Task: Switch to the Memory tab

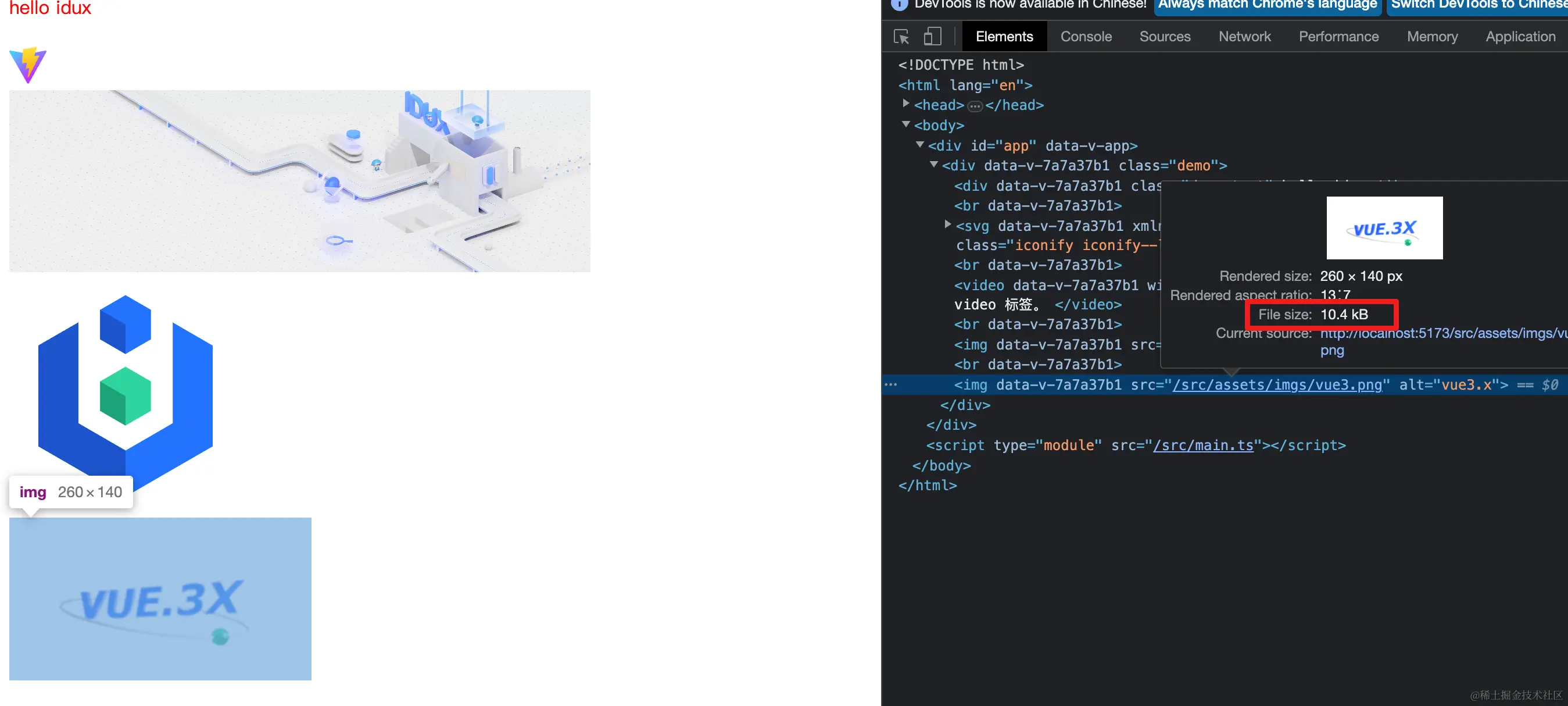Action: coord(1431,37)
